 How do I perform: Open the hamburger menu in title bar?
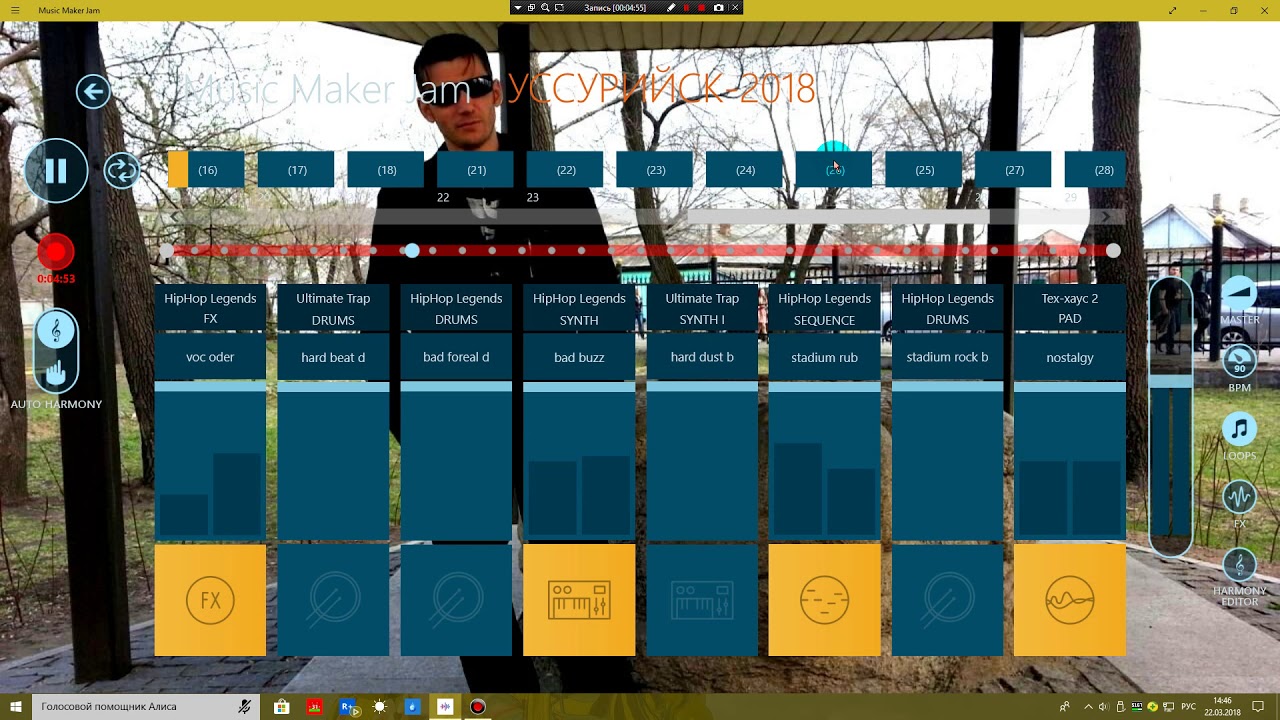pyautogui.click(x=14, y=10)
